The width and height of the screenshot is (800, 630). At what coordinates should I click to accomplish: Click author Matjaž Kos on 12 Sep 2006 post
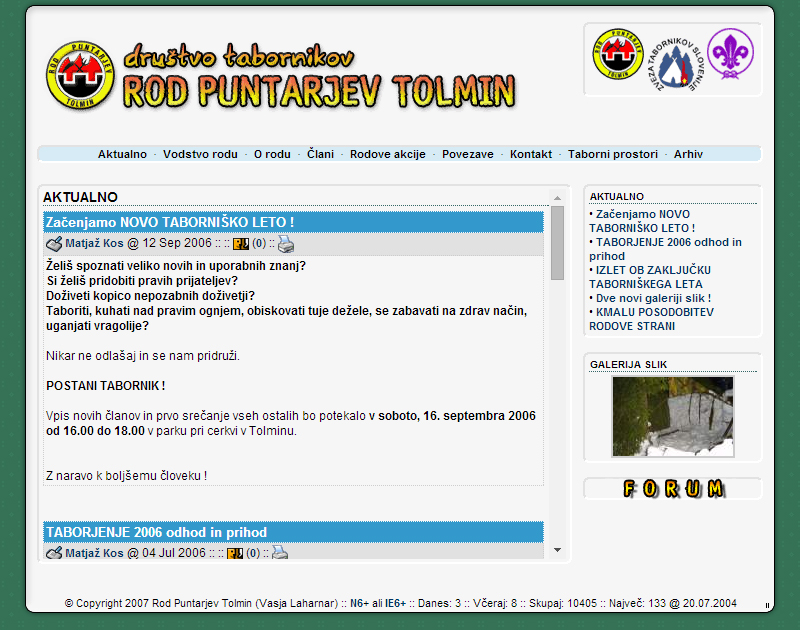[x=94, y=243]
